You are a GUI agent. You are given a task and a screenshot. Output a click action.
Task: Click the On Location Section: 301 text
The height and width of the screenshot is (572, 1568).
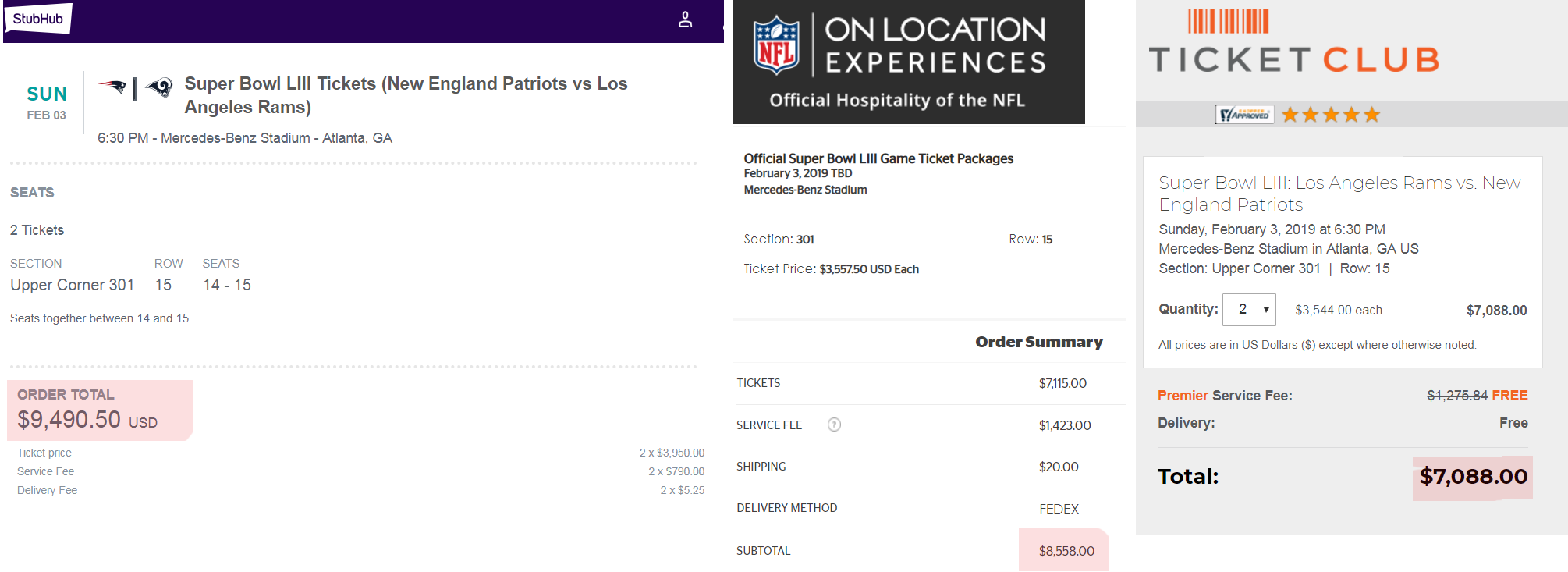click(x=779, y=240)
